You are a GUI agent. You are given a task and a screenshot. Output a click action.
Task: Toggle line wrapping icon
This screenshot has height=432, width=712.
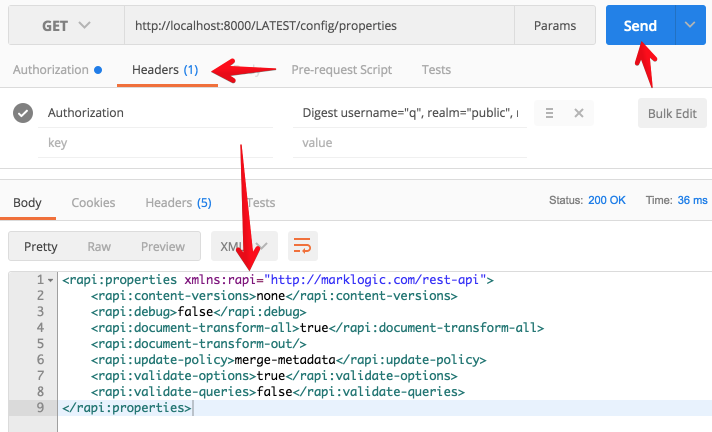pyautogui.click(x=302, y=246)
